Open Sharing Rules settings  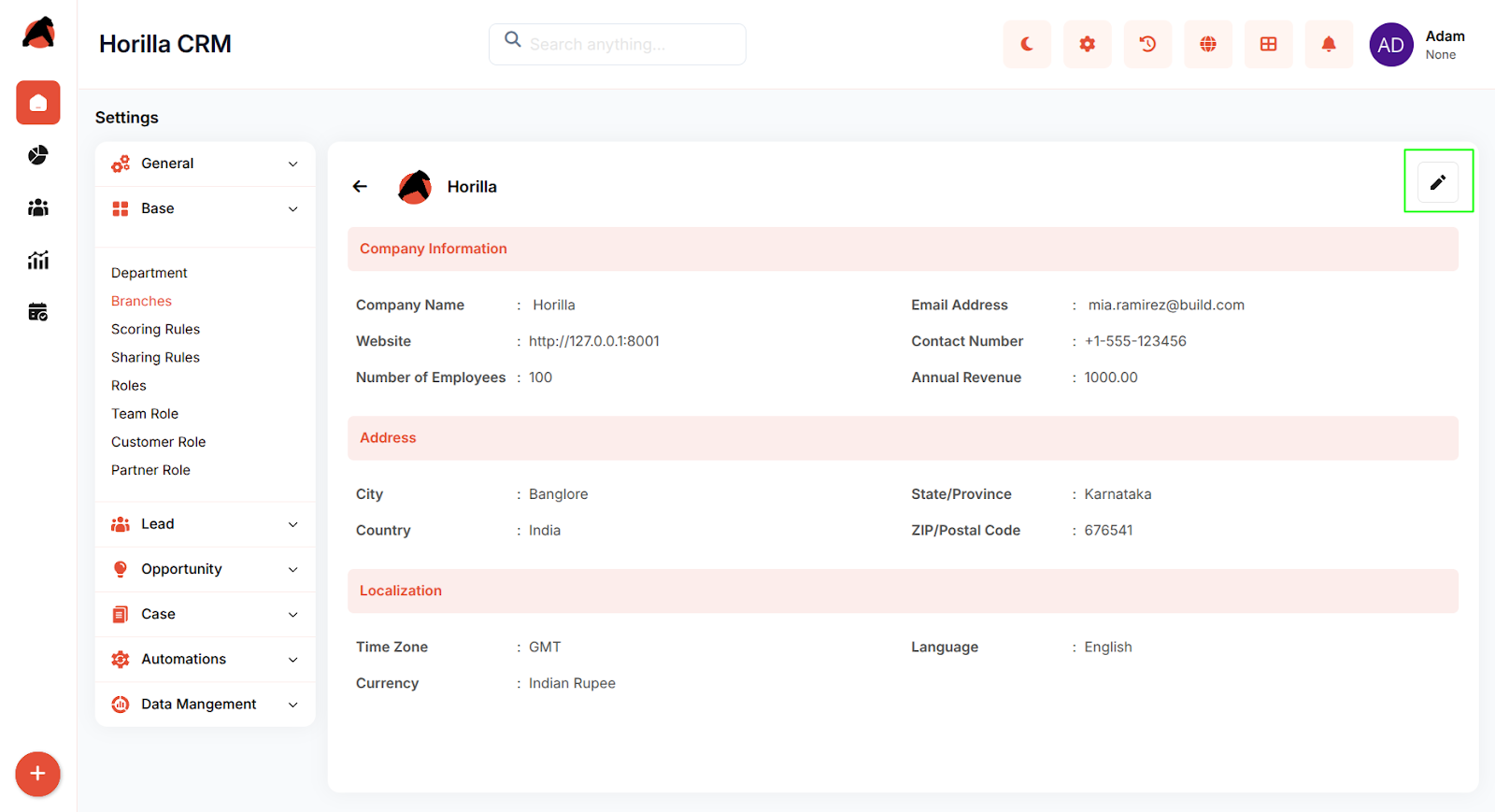(155, 357)
